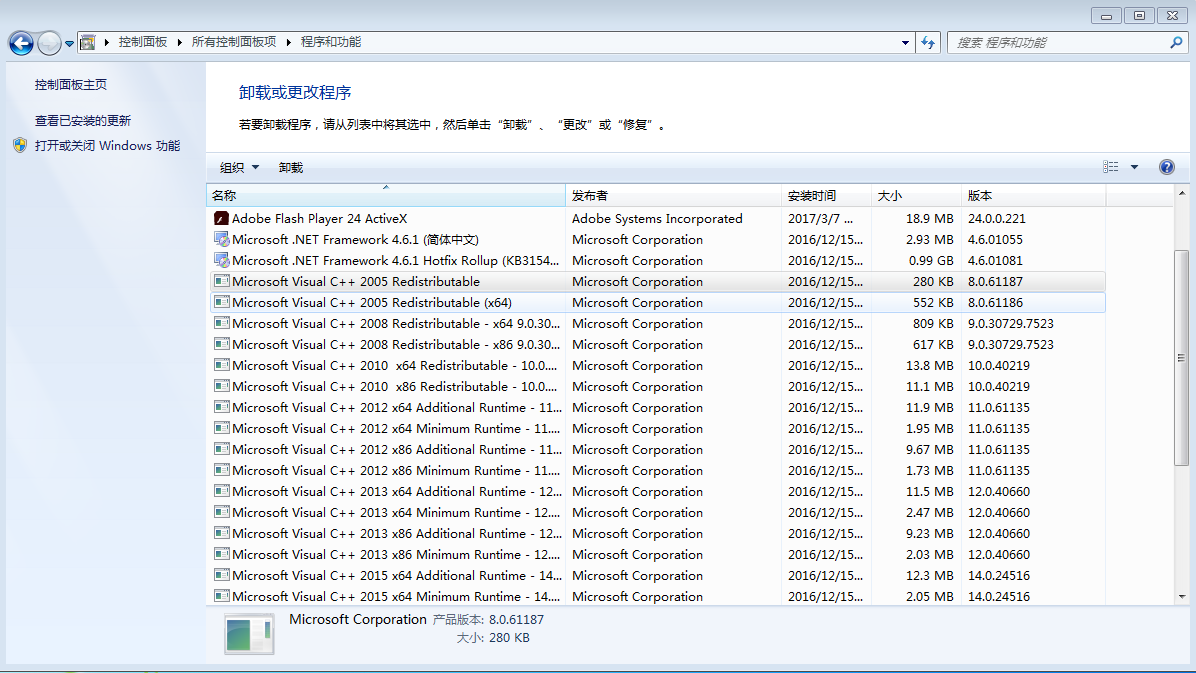This screenshot has height=673, width=1196.
Task: Click the .NET Framework 4.6.1 Hotfix Rollup icon
Action: click(x=221, y=260)
